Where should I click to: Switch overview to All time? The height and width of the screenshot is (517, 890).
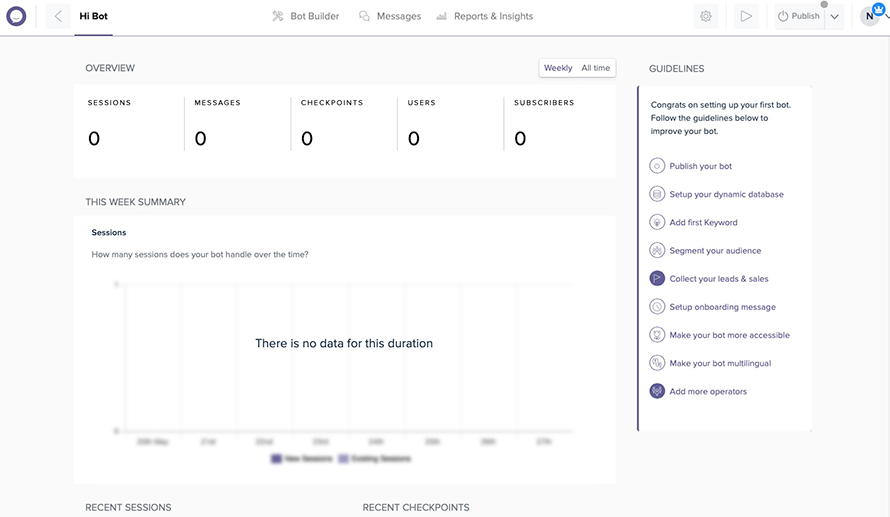(x=595, y=68)
